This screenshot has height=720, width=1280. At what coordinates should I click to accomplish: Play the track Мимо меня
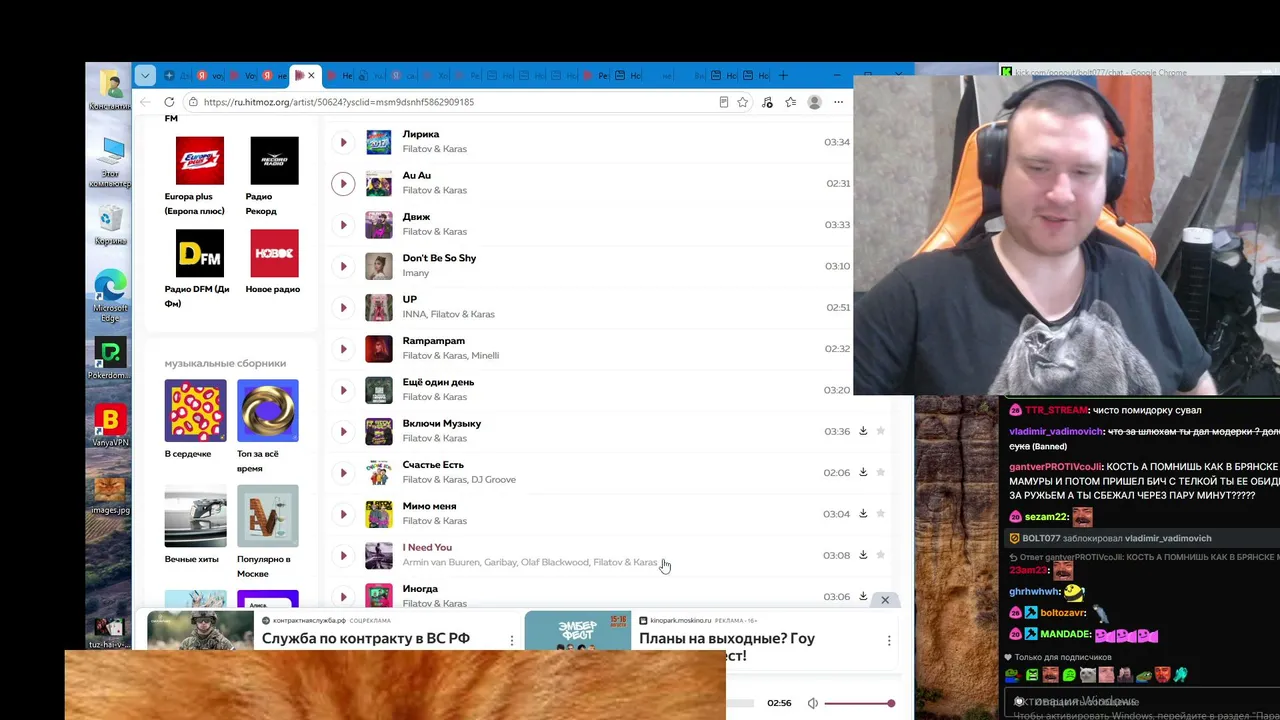(x=343, y=514)
